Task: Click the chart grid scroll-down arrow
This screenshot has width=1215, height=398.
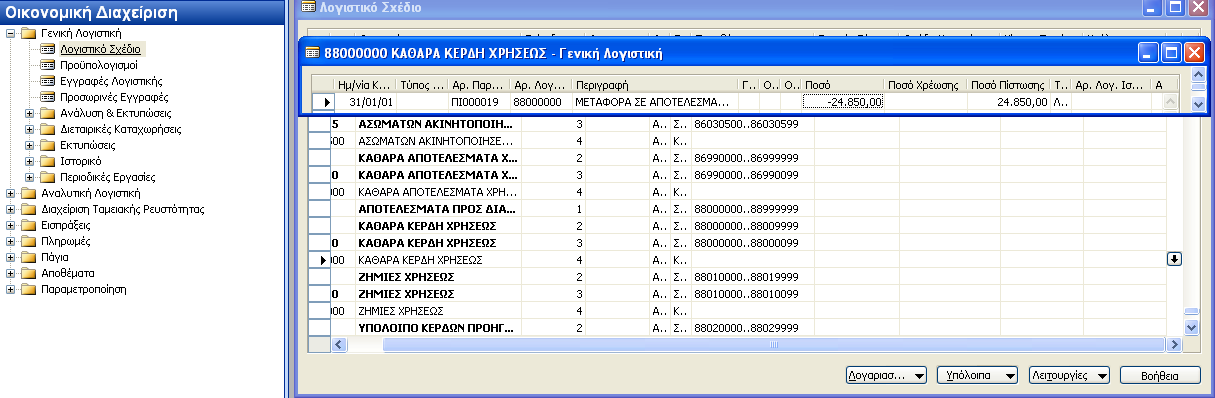Action: (1191, 326)
